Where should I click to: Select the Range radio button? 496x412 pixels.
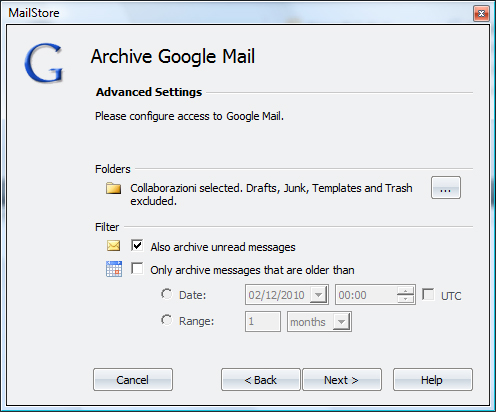pos(167,320)
